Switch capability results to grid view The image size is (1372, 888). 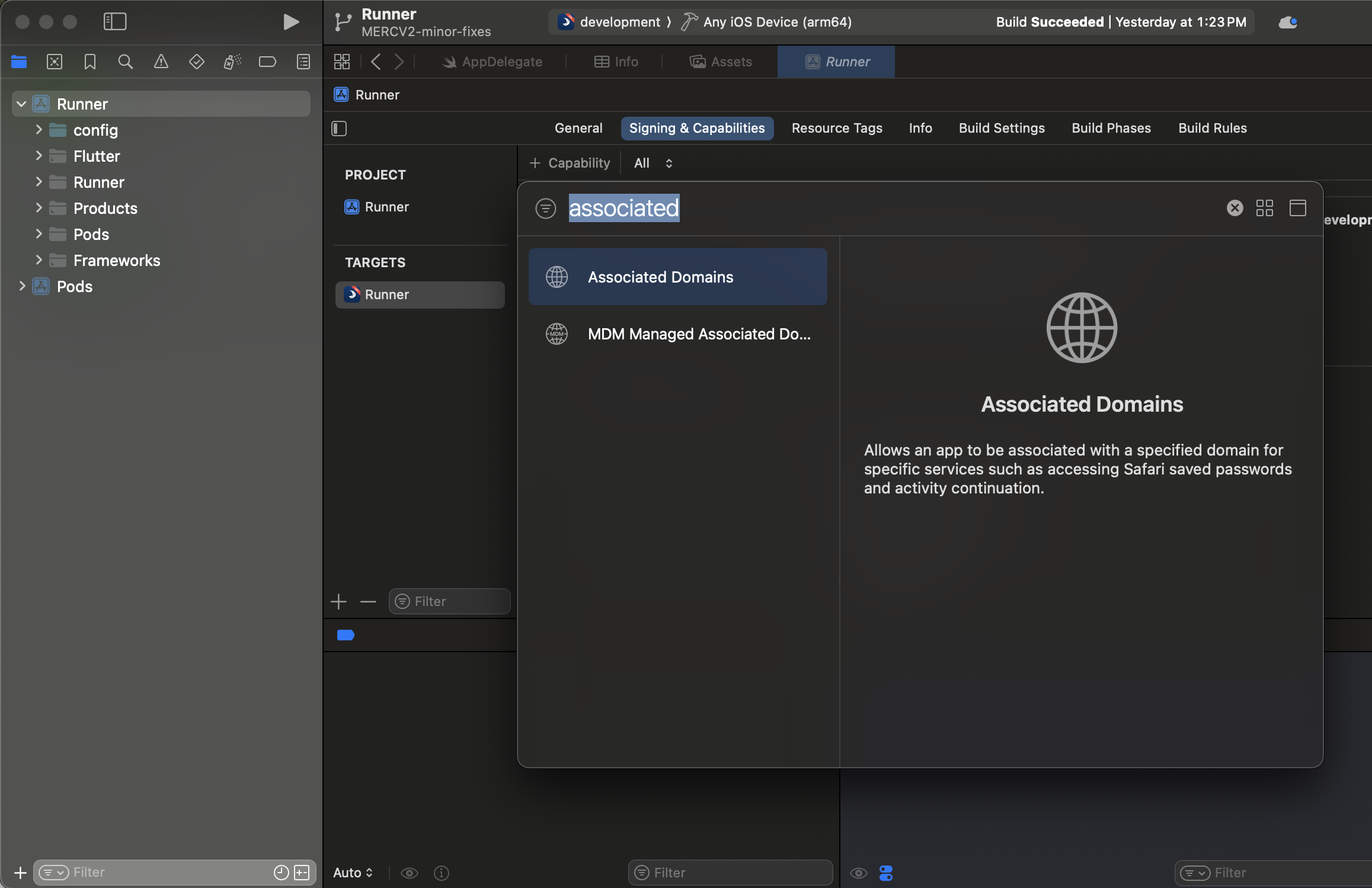tap(1265, 207)
